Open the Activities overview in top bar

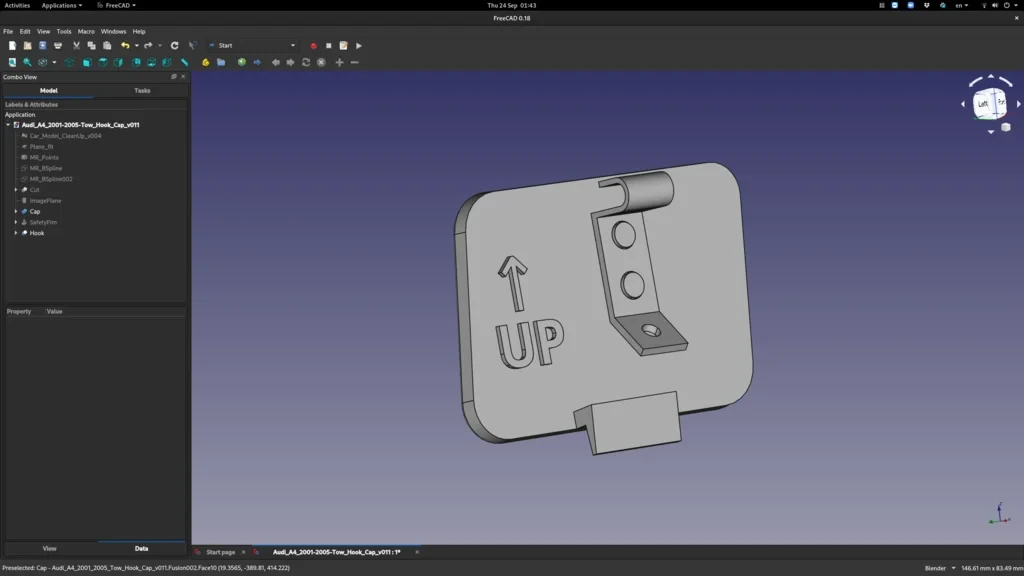(x=17, y=5)
